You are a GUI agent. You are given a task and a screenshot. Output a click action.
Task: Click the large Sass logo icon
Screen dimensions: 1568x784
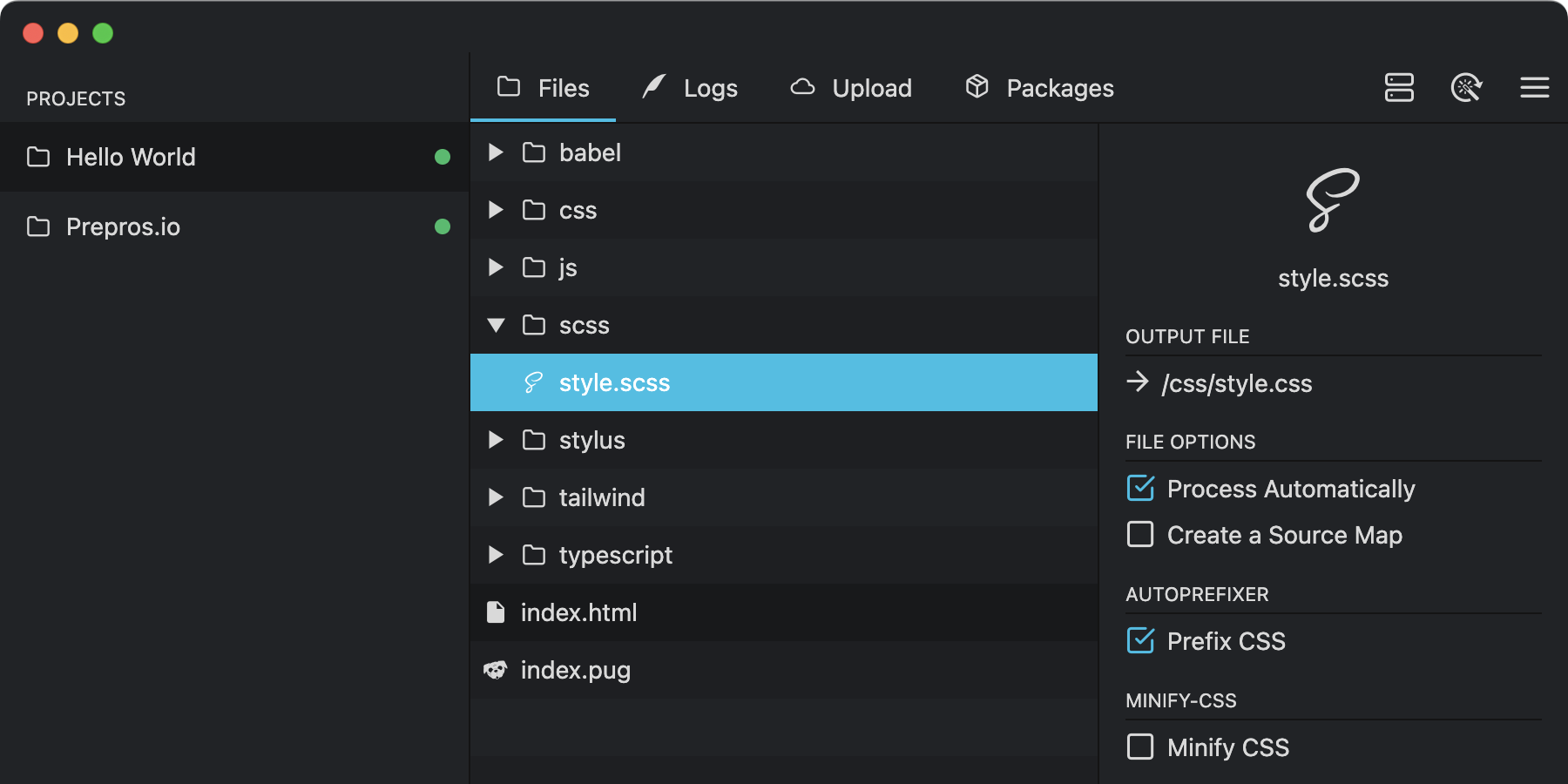pos(1332,200)
